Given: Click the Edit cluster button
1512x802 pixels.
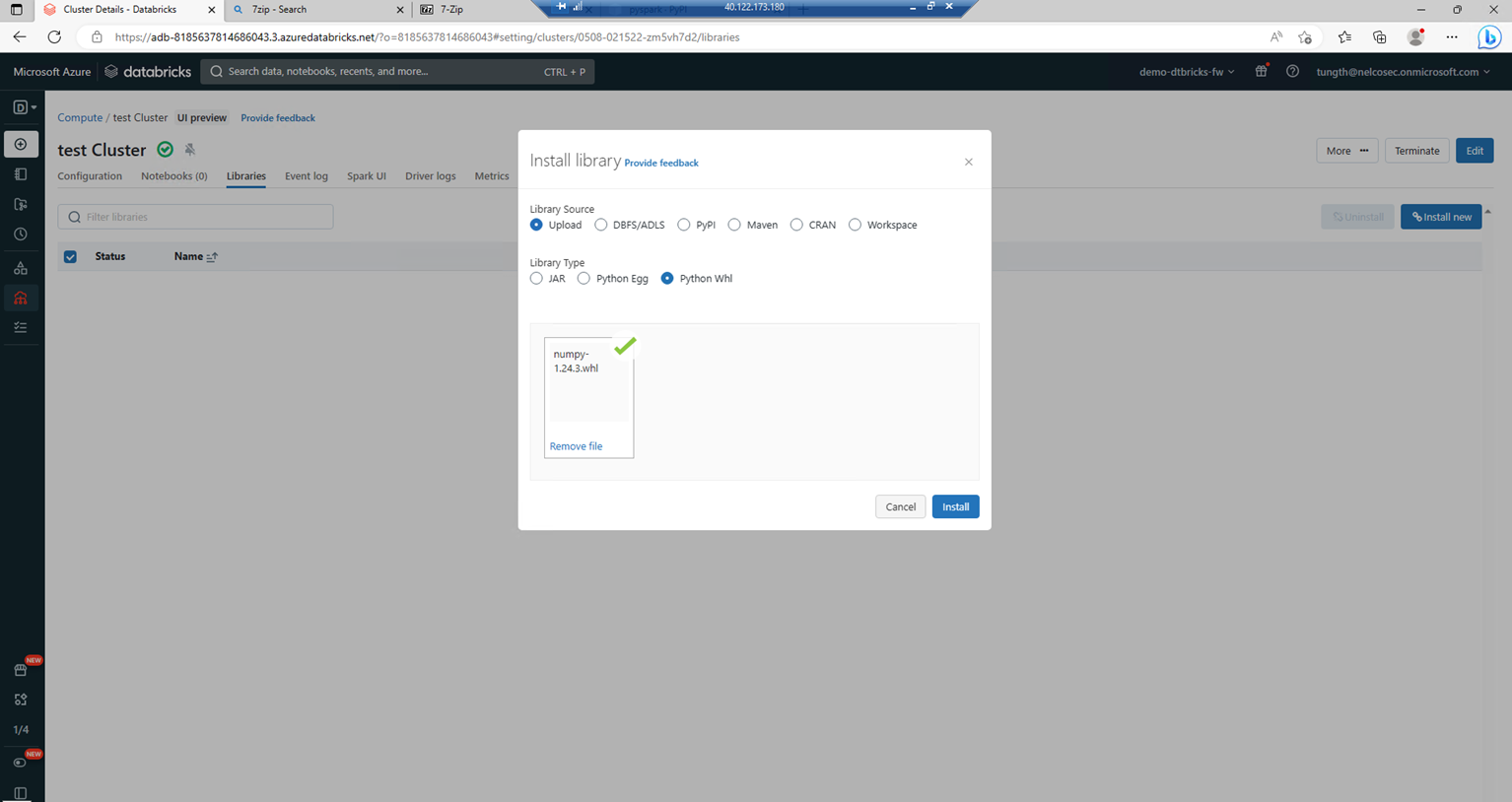Looking at the screenshot, I should (x=1475, y=151).
